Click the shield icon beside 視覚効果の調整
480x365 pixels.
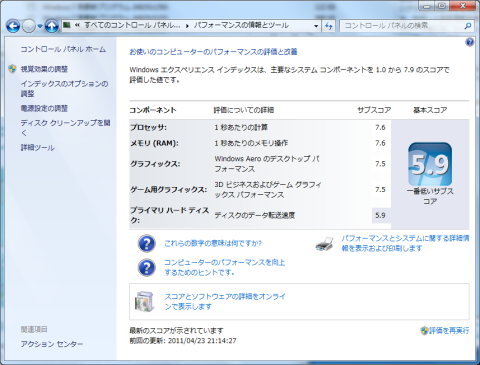12,69
